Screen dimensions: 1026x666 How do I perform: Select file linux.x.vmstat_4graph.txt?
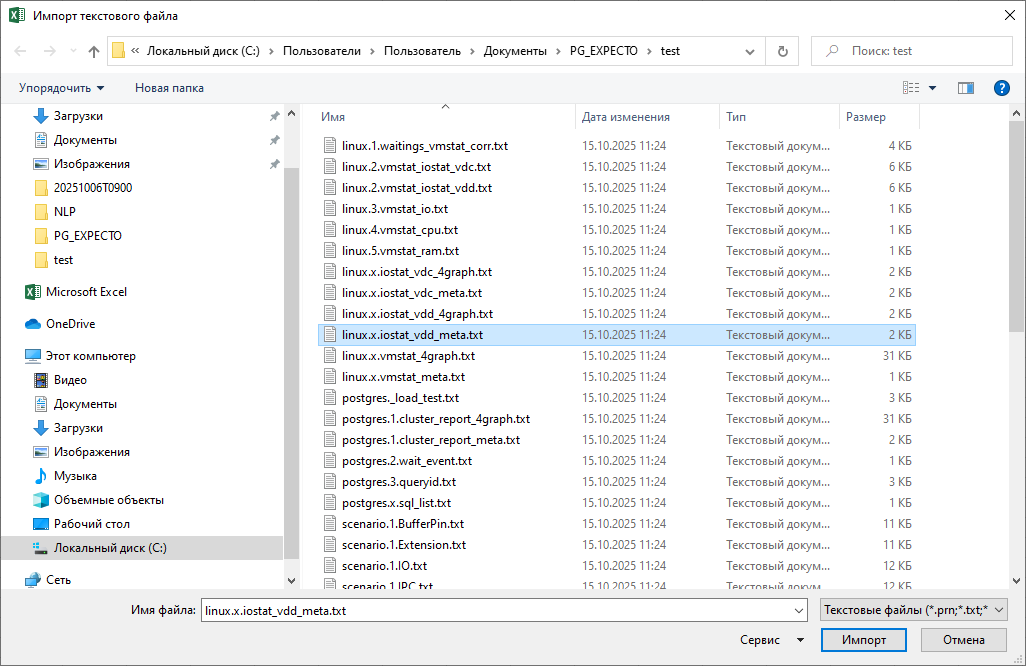(408, 356)
